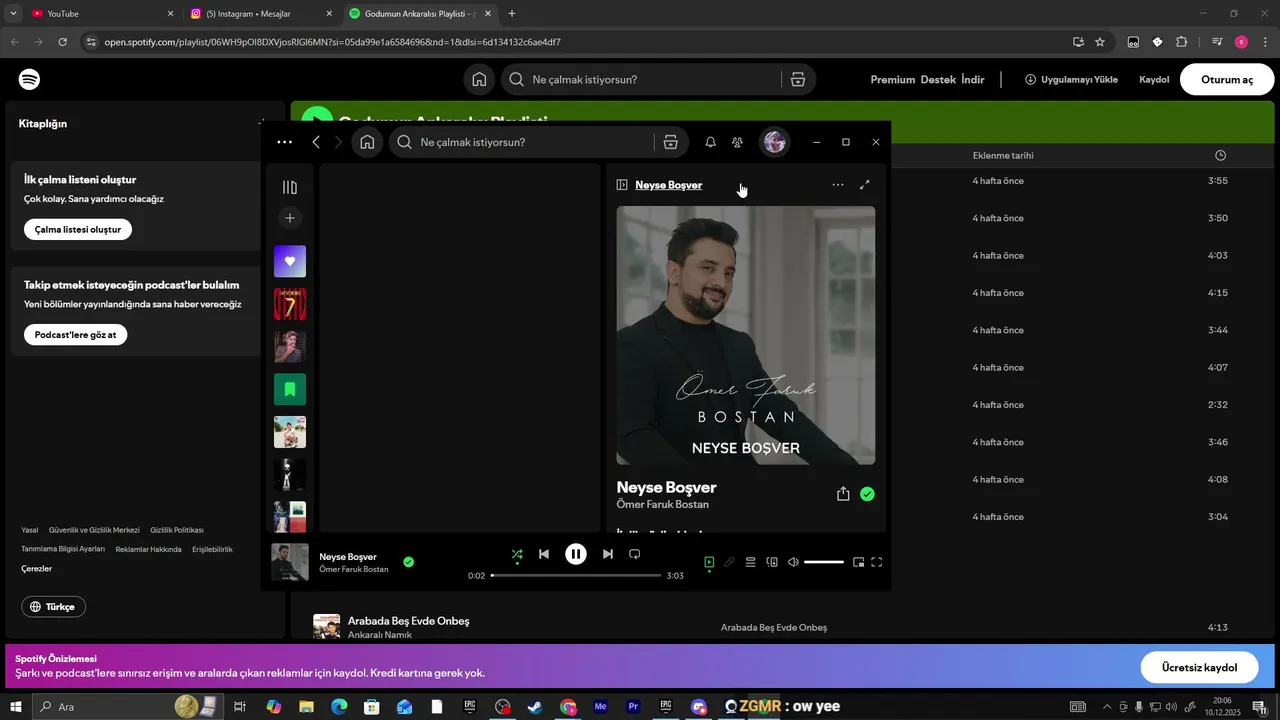The height and width of the screenshot is (720, 1280).
Task: Open the profile avatar menu
Action: [x=774, y=142]
